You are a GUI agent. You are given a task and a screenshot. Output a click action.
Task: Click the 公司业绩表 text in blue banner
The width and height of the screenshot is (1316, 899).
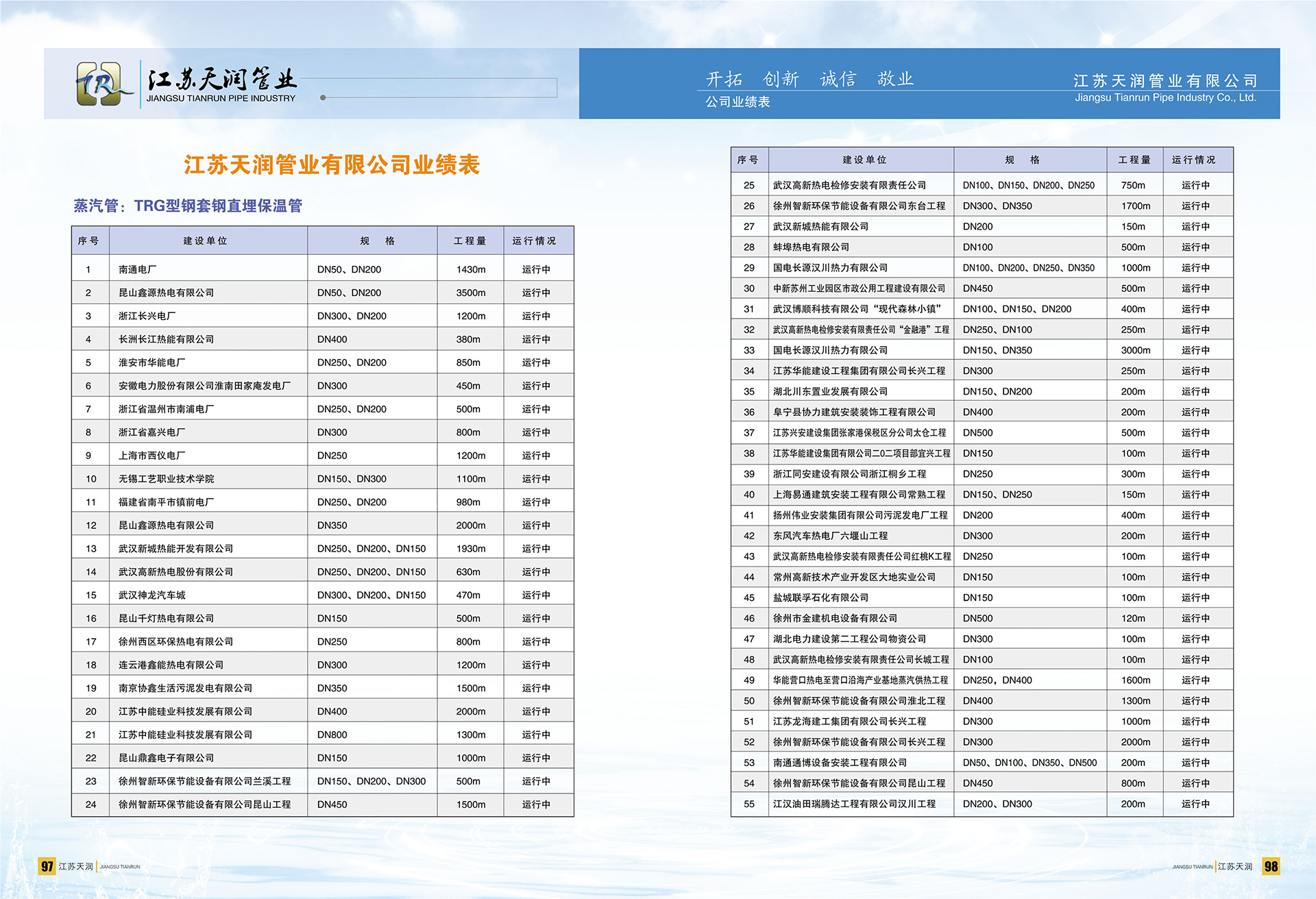tap(738, 101)
